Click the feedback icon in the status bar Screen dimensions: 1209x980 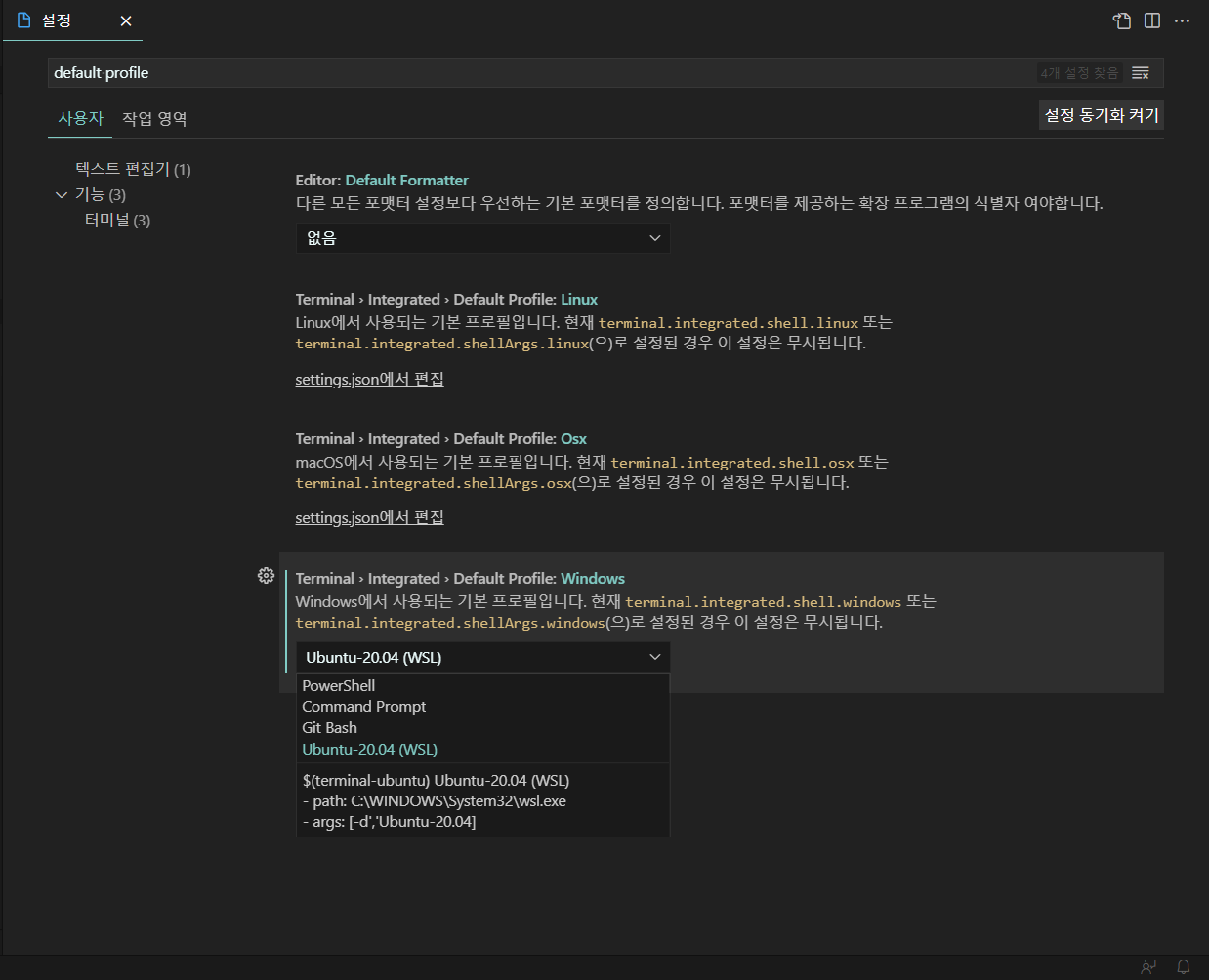(1148, 965)
